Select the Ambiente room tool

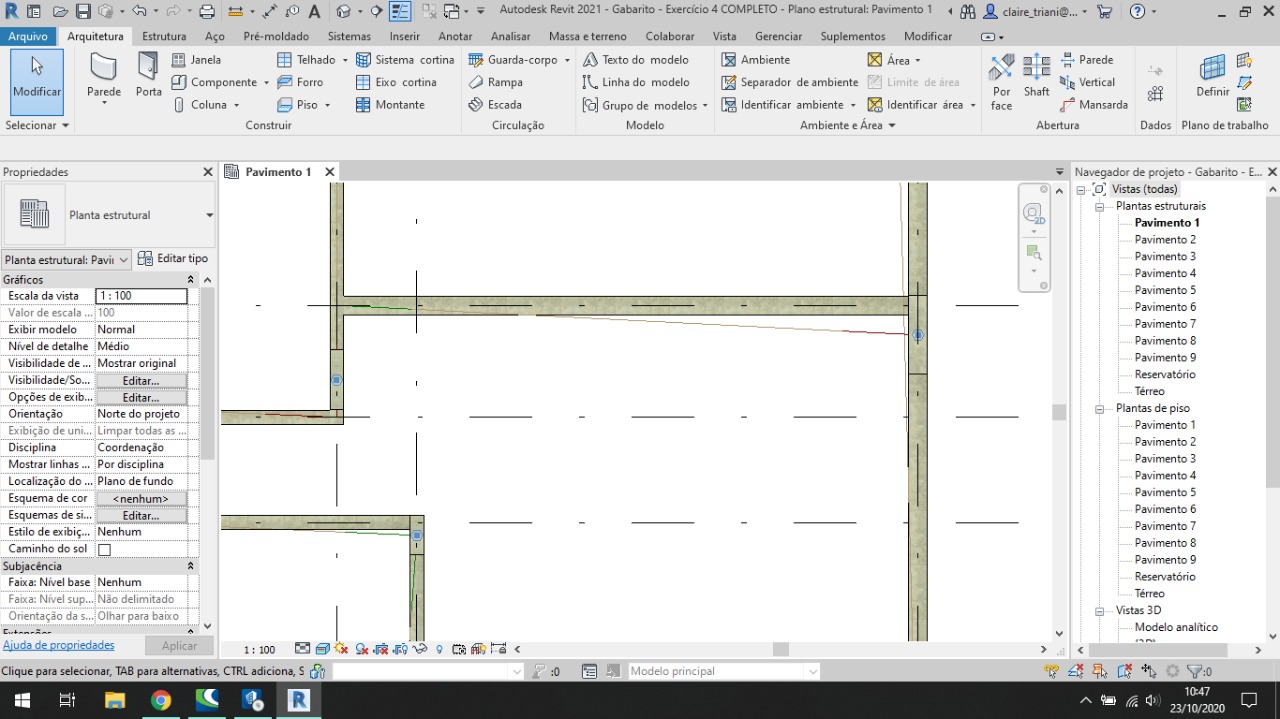pos(755,60)
